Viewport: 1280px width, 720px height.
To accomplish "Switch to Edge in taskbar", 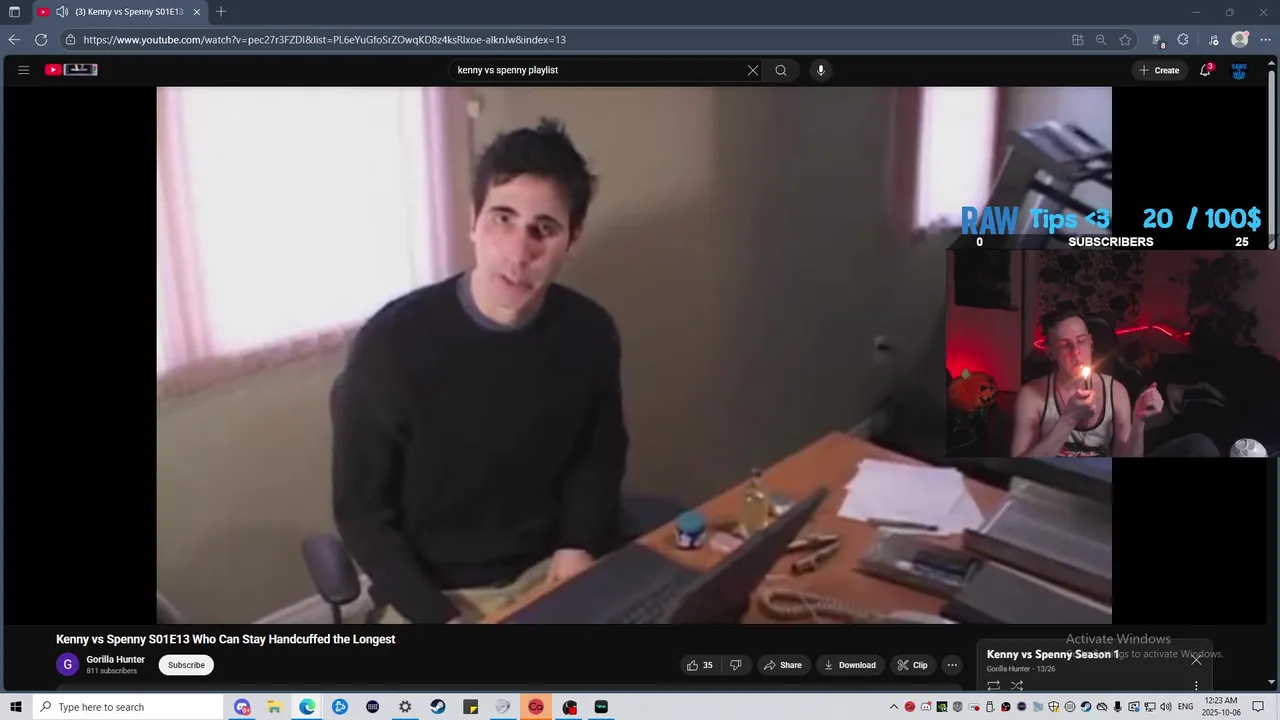I will pyautogui.click(x=307, y=707).
